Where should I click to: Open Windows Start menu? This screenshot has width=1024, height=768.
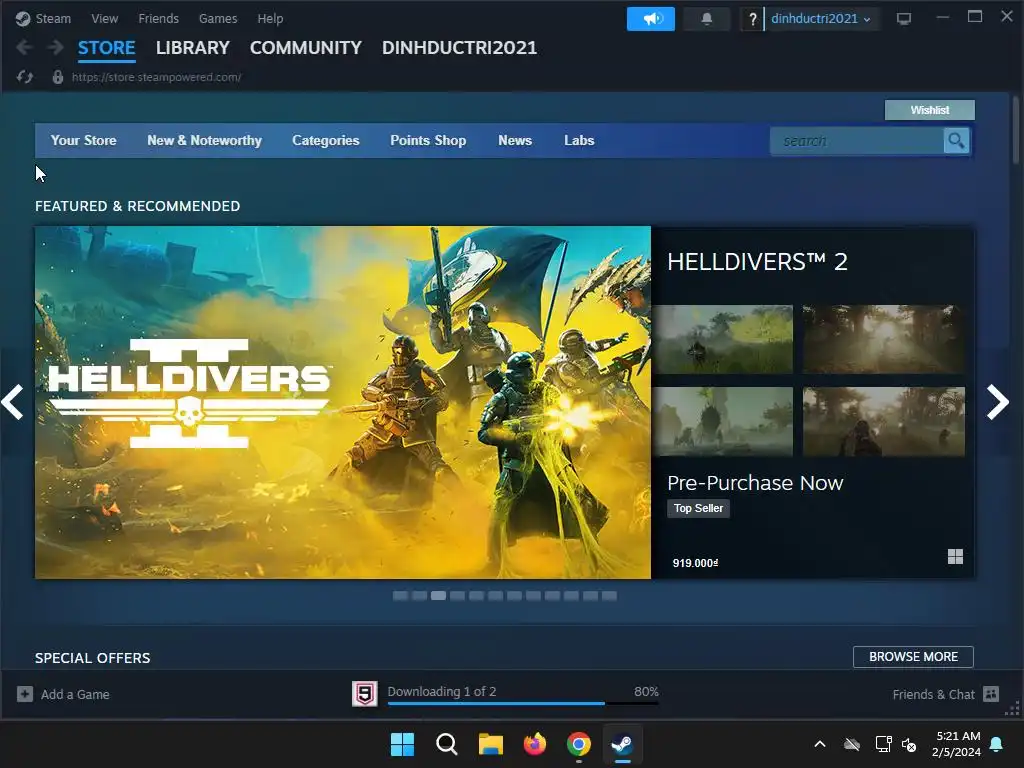[x=402, y=744]
